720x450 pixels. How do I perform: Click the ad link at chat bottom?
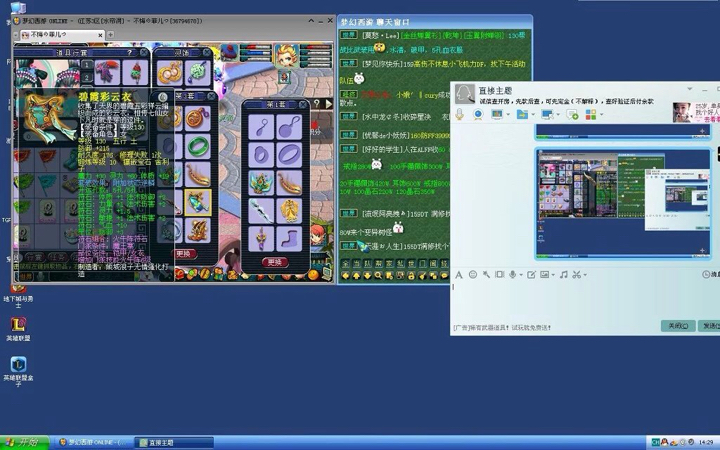coord(501,327)
